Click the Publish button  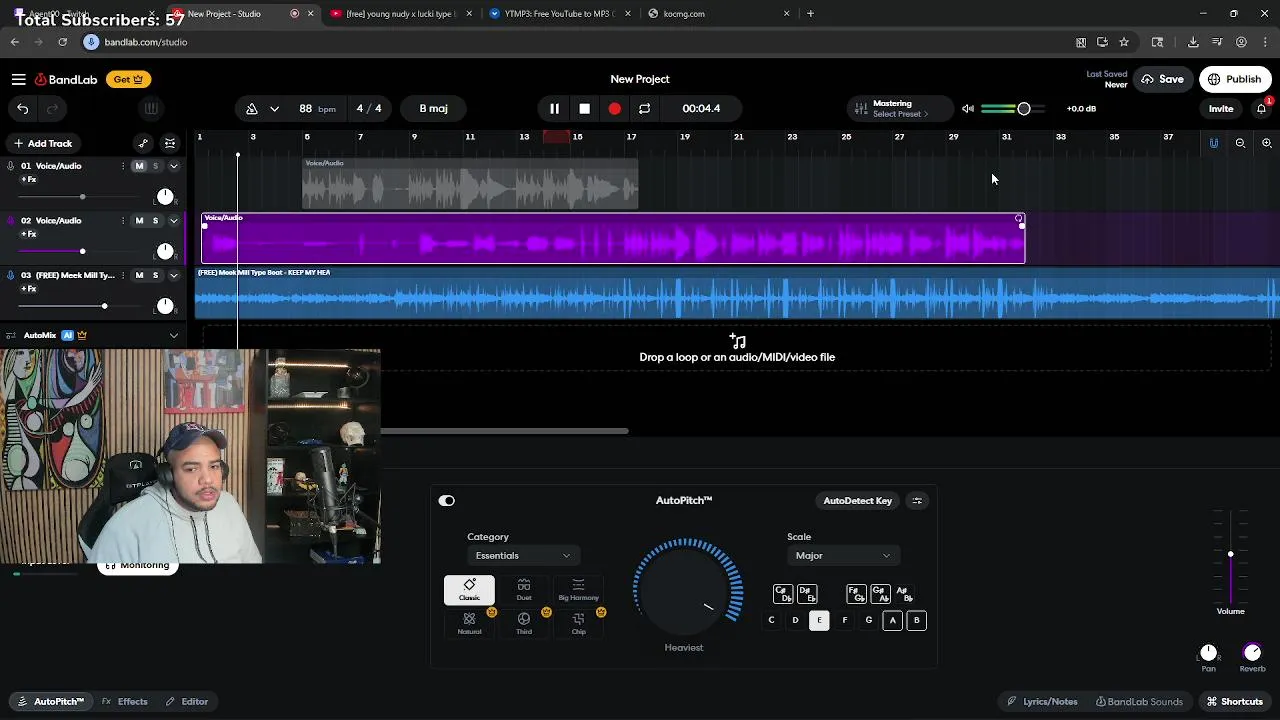[x=1235, y=79]
